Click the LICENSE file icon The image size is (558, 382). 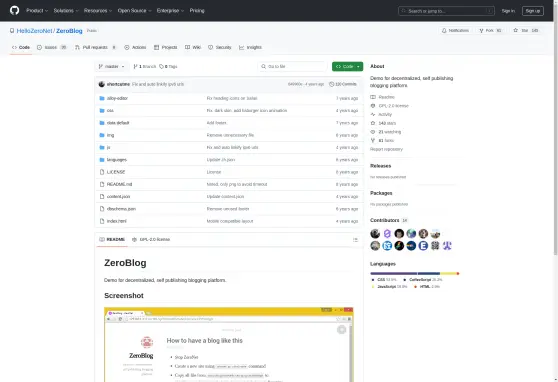(x=102, y=172)
